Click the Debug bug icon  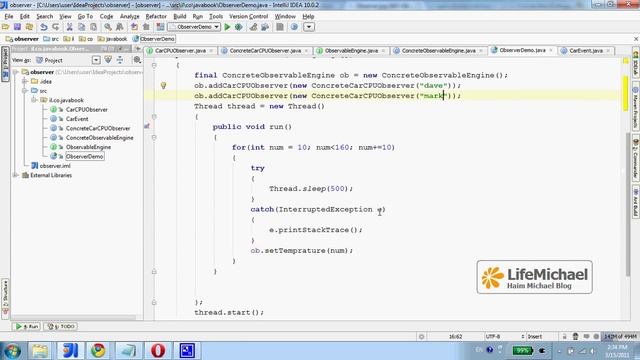pyautogui.click(x=239, y=27)
